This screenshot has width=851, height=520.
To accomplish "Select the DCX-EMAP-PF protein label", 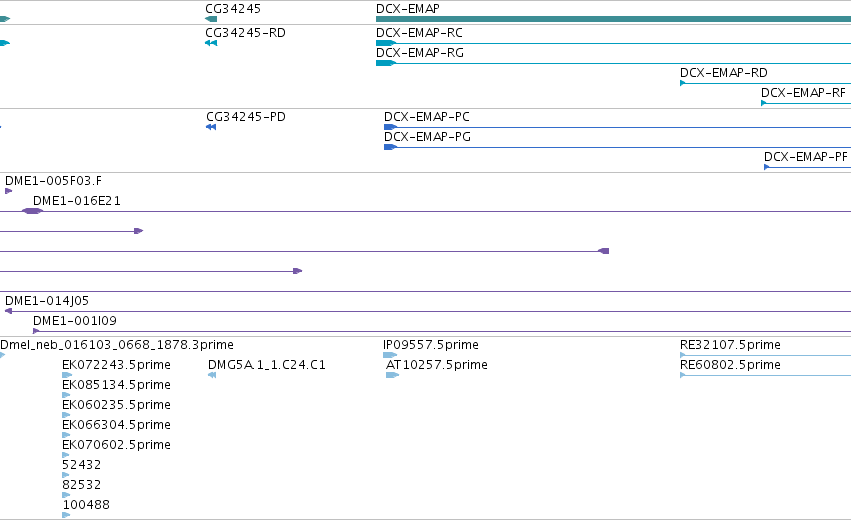I will coord(805,157).
